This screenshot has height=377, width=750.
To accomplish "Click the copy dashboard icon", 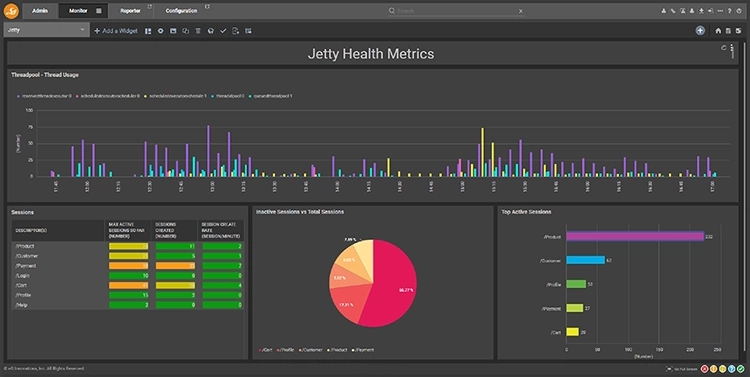I will click(186, 31).
